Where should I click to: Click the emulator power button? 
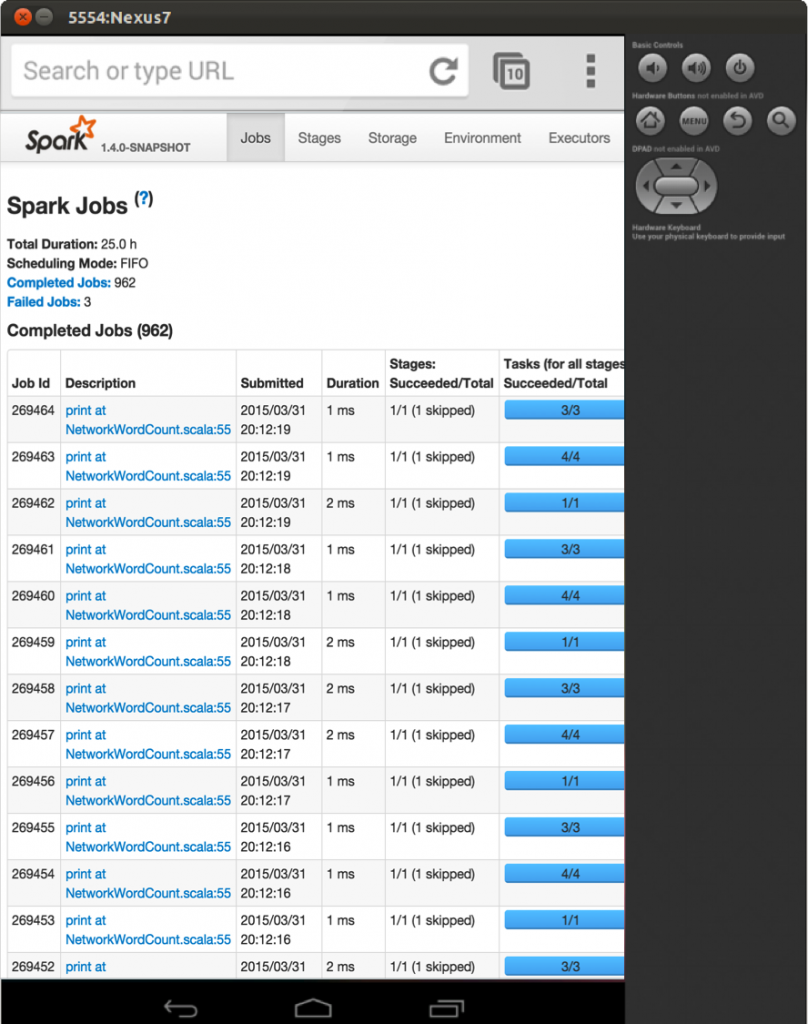click(739, 68)
